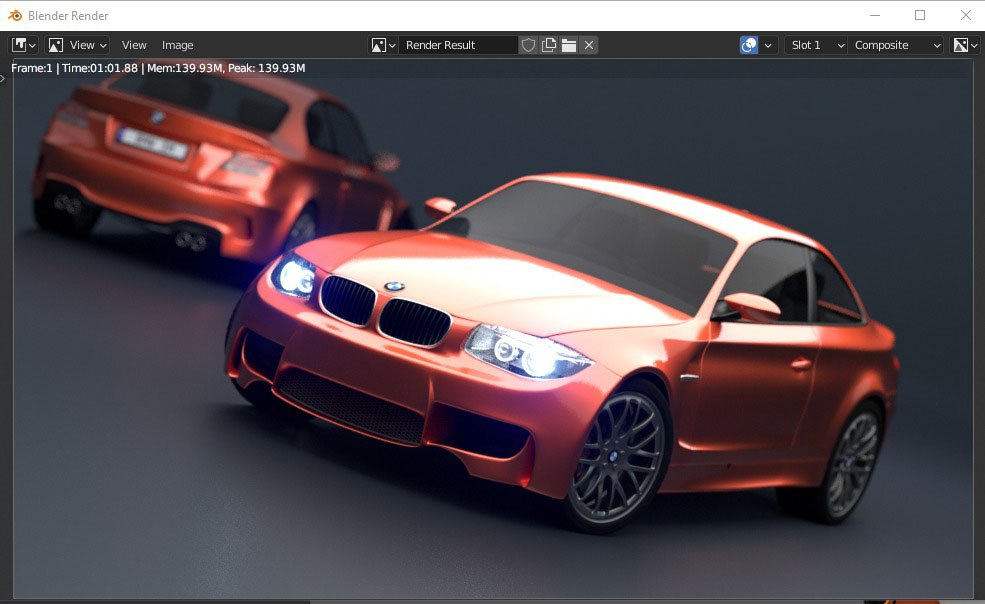Click the image display mode icon beside View
985x604 pixels.
point(58,45)
